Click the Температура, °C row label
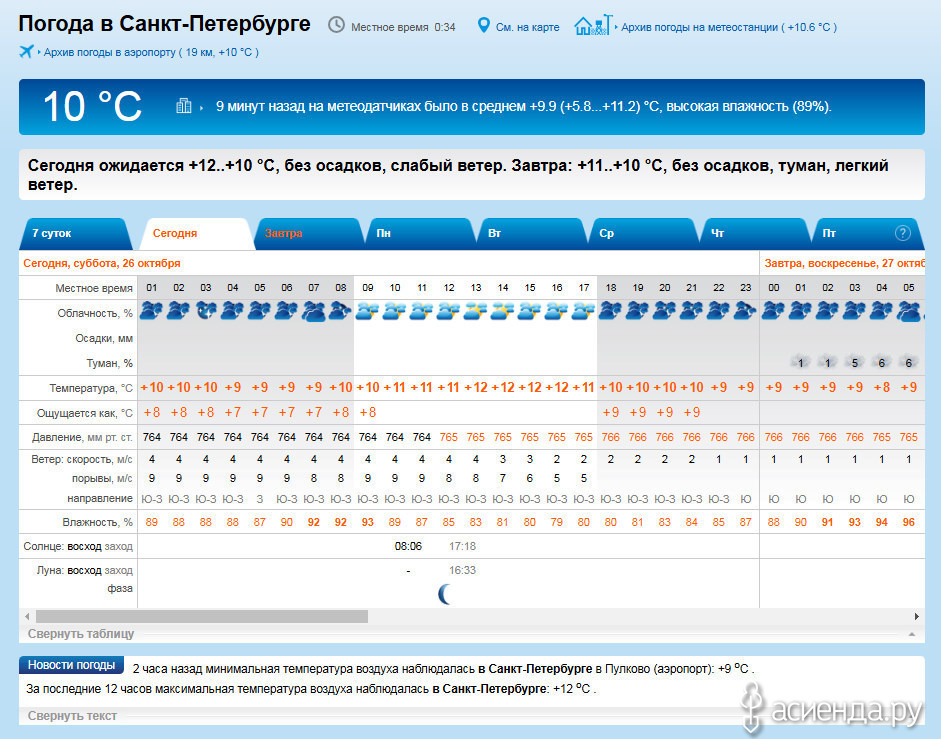This screenshot has height=739, width=941. (91, 388)
